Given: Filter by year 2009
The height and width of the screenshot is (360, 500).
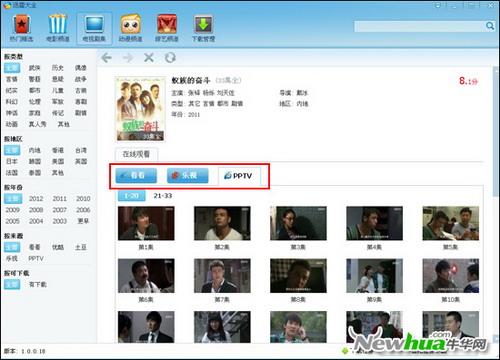Looking at the screenshot, I should (13, 210).
